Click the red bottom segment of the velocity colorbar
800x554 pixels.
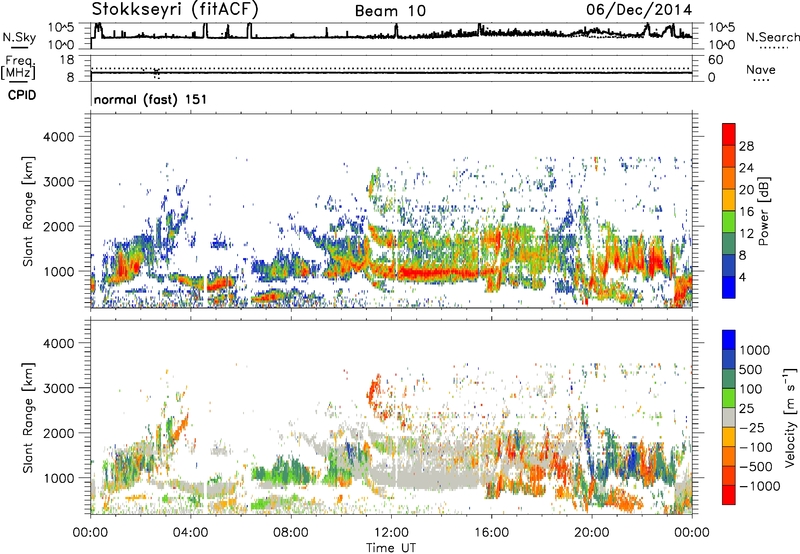point(729,495)
